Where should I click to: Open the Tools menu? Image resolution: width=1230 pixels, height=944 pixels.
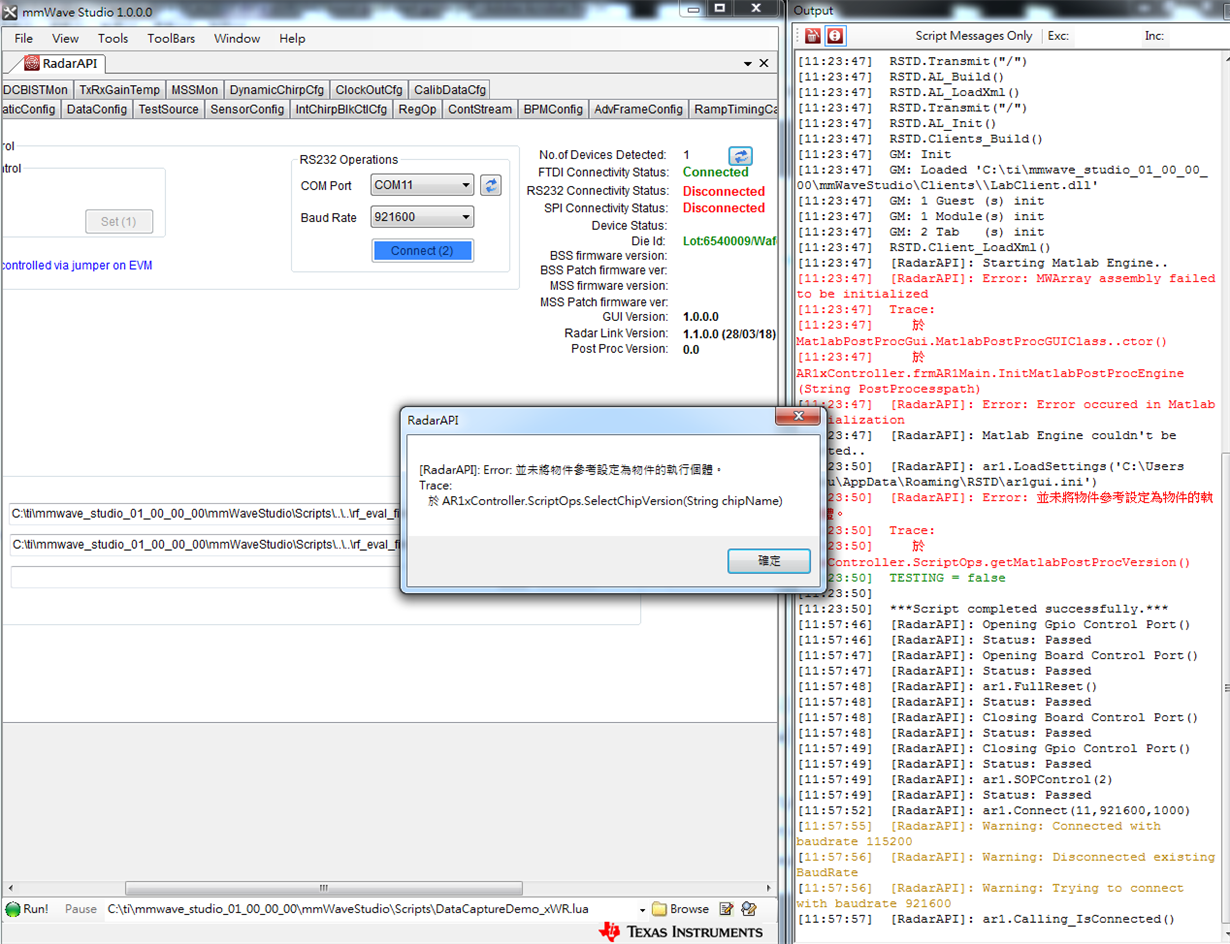113,38
